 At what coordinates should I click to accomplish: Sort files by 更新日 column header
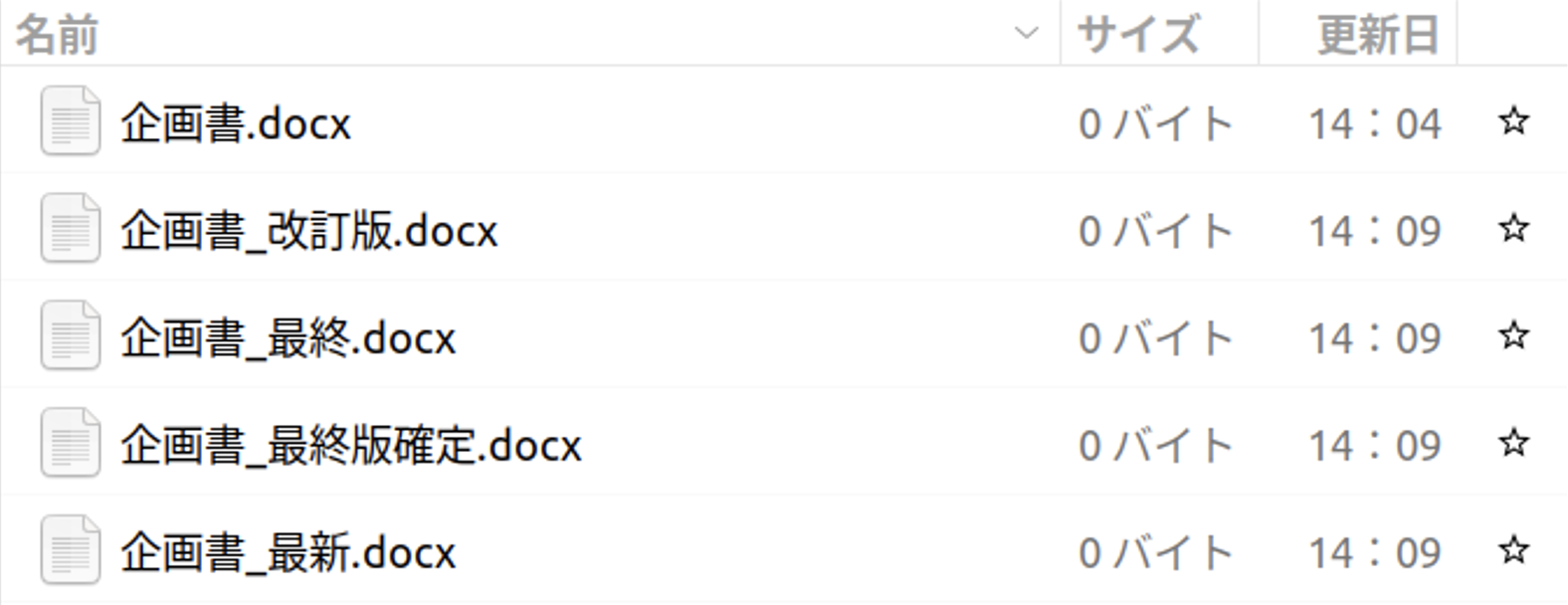pos(1377,35)
